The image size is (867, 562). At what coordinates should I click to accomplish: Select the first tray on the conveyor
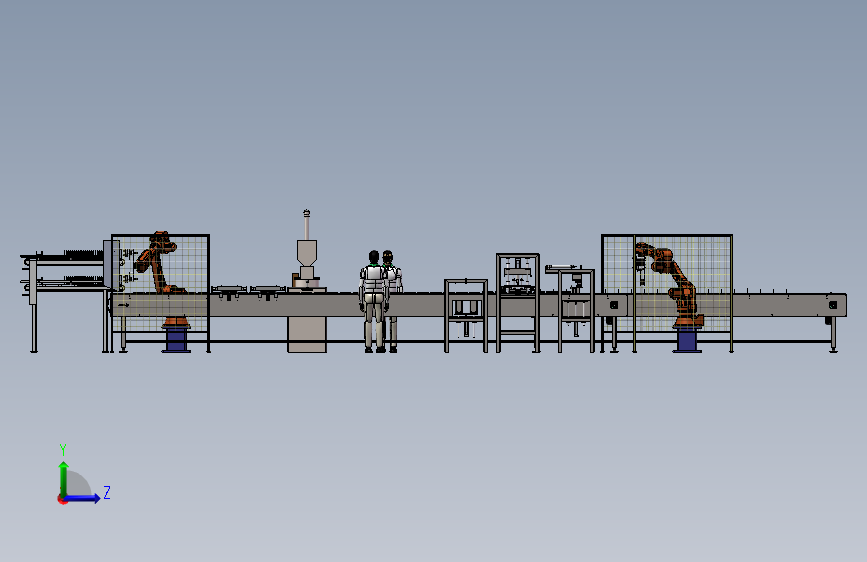click(x=229, y=291)
